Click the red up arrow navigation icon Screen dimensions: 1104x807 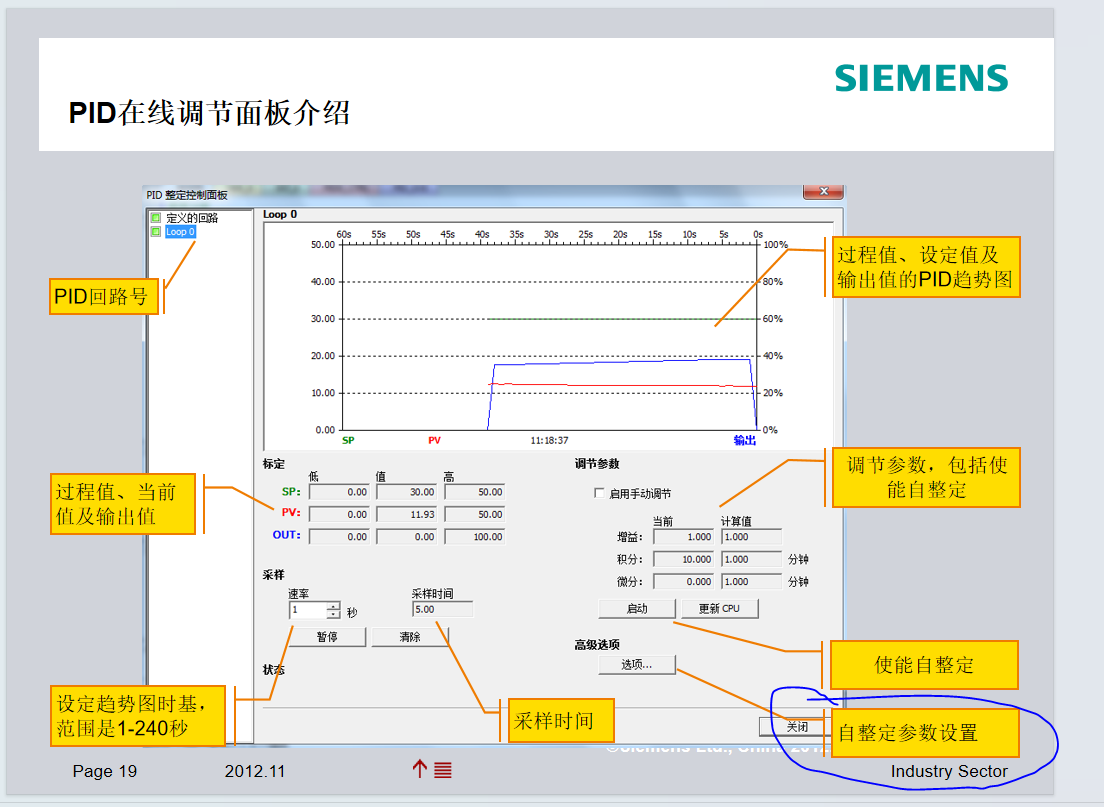point(420,769)
